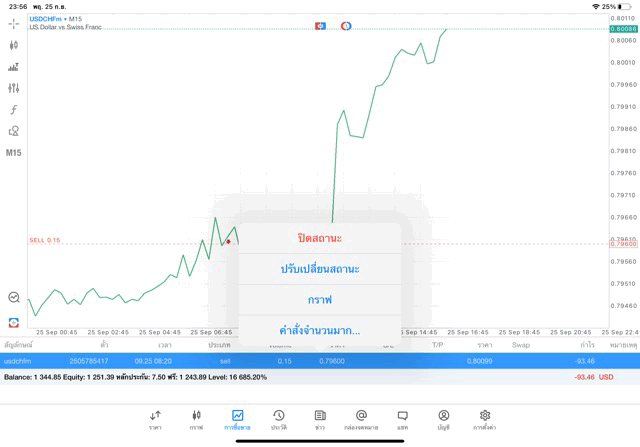This screenshot has width=640, height=447.
Task: Choose ปิดสถานะ (close position) from menu
Action: tap(319, 239)
